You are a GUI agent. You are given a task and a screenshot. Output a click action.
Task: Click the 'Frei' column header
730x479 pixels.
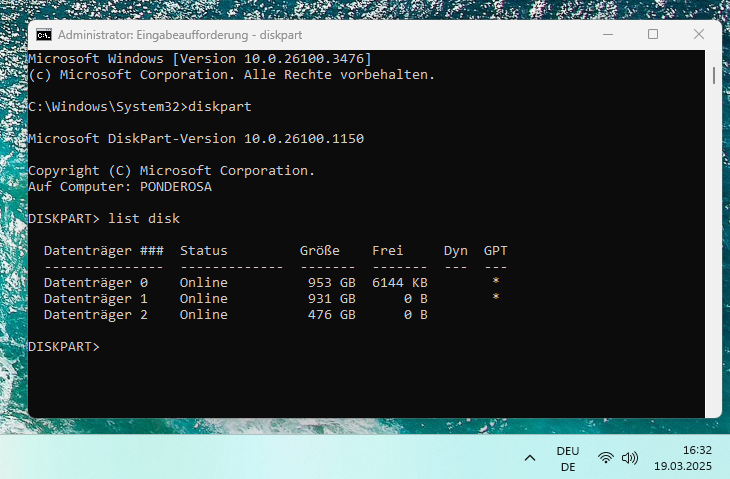pos(387,250)
